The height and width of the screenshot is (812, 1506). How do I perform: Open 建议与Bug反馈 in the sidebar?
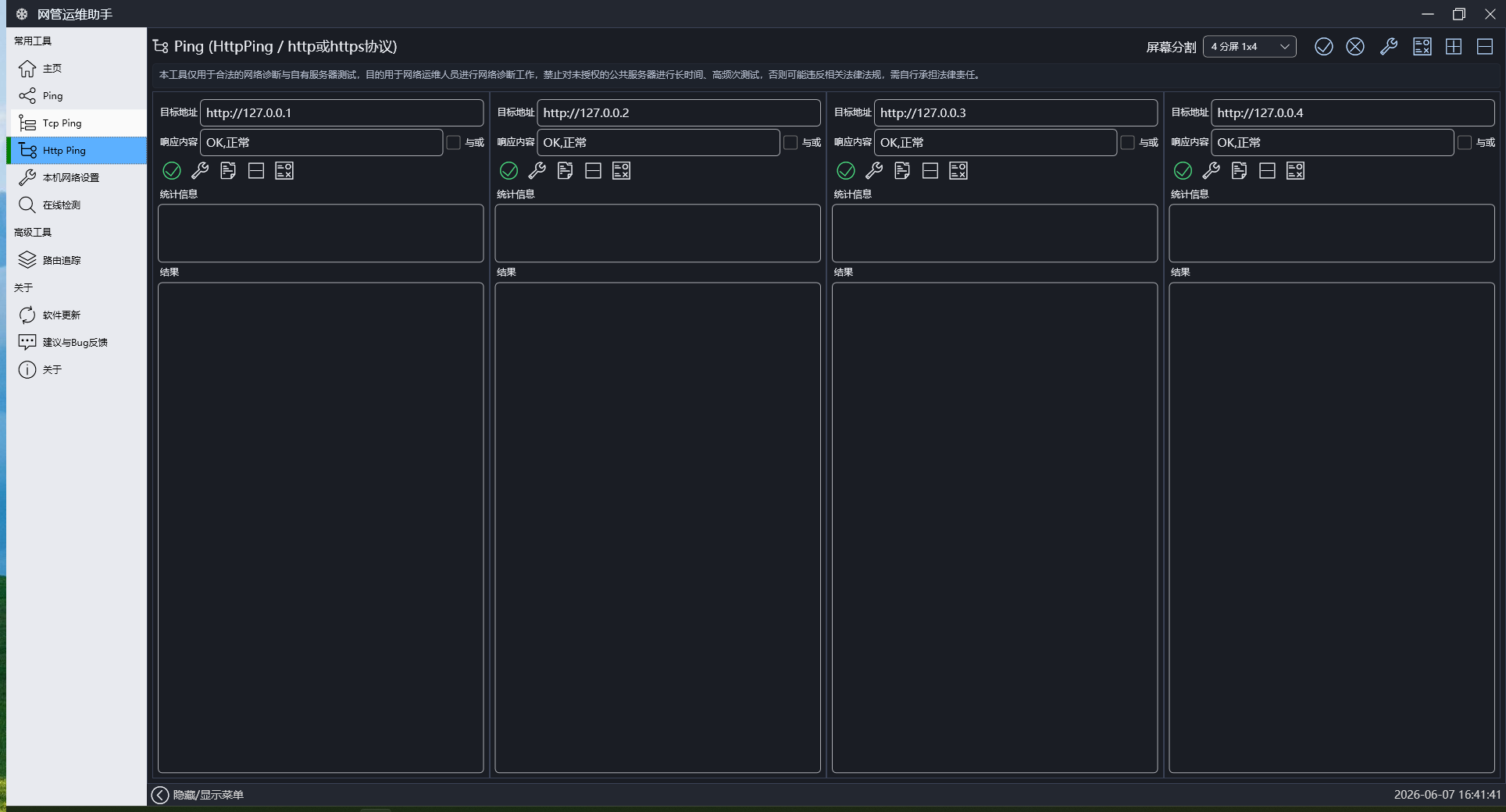point(77,342)
